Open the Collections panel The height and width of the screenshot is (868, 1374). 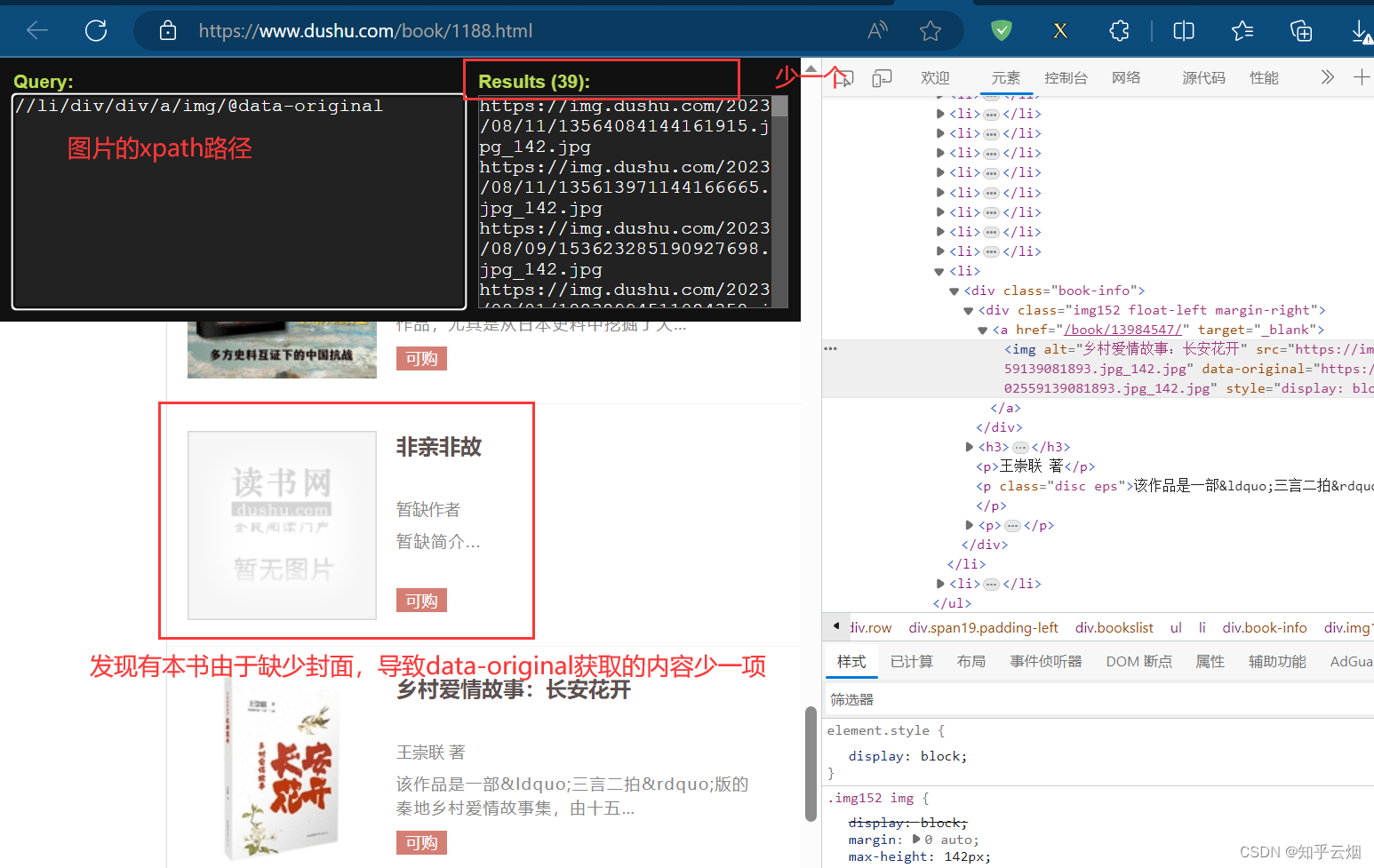tap(1301, 31)
